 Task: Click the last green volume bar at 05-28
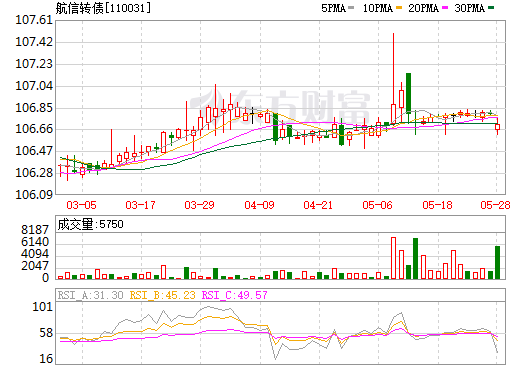(497, 262)
